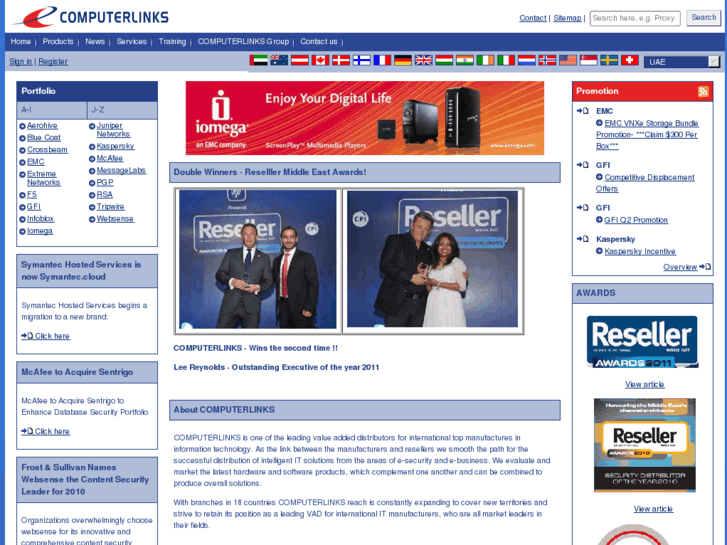The image size is (727, 545).
Task: Select the German flag icon
Action: pos(403,61)
